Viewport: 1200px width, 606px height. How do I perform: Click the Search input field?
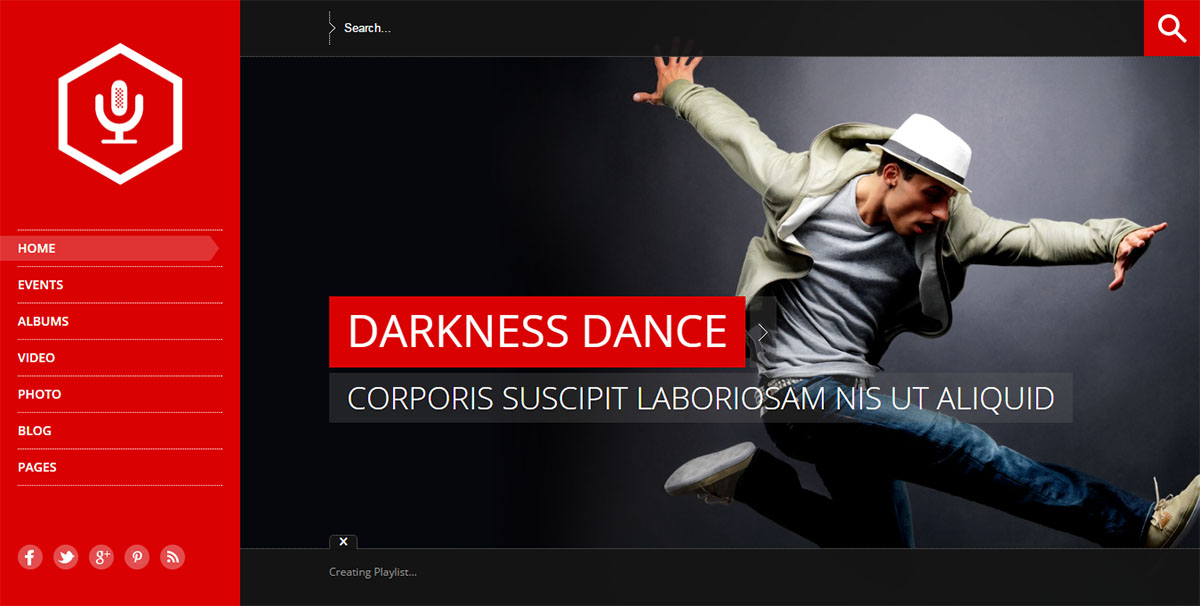click(736, 28)
